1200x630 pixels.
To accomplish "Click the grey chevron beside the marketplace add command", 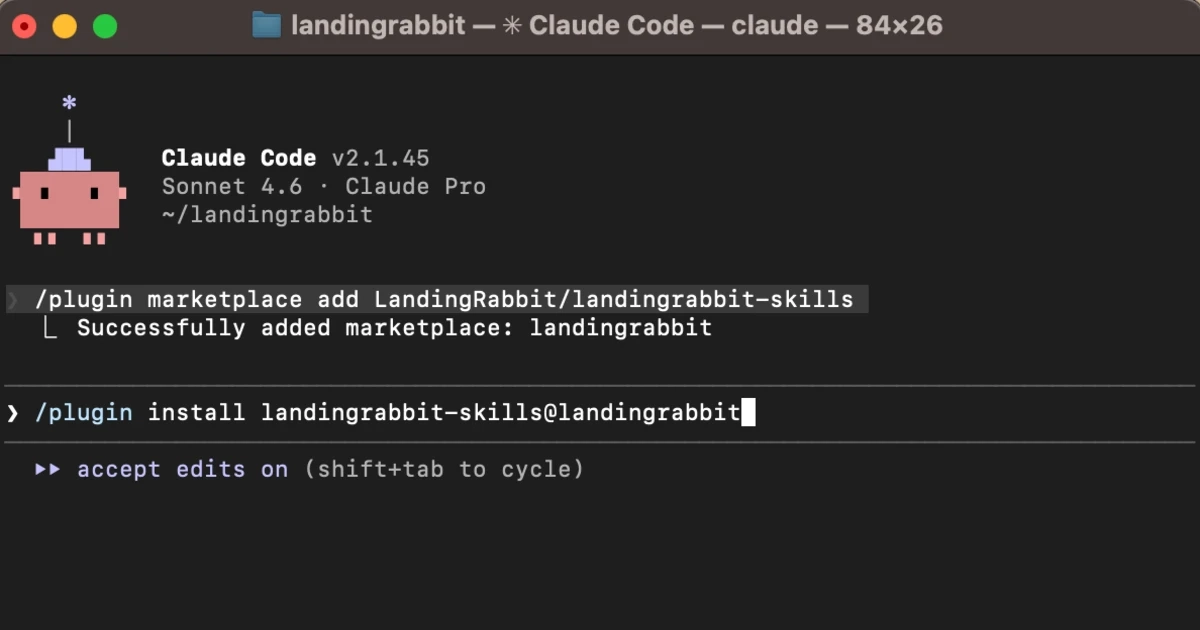I will (x=13, y=299).
